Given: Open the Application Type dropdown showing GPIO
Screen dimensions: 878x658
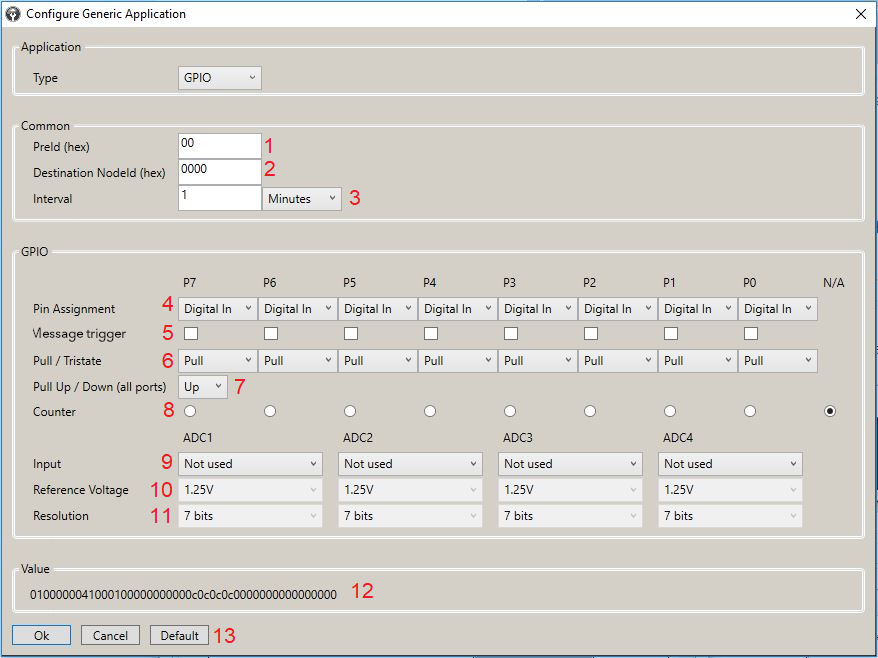Looking at the screenshot, I should [x=220, y=78].
